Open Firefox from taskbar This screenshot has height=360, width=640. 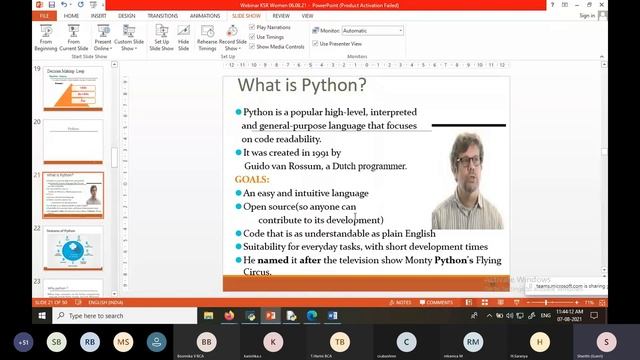229,316
